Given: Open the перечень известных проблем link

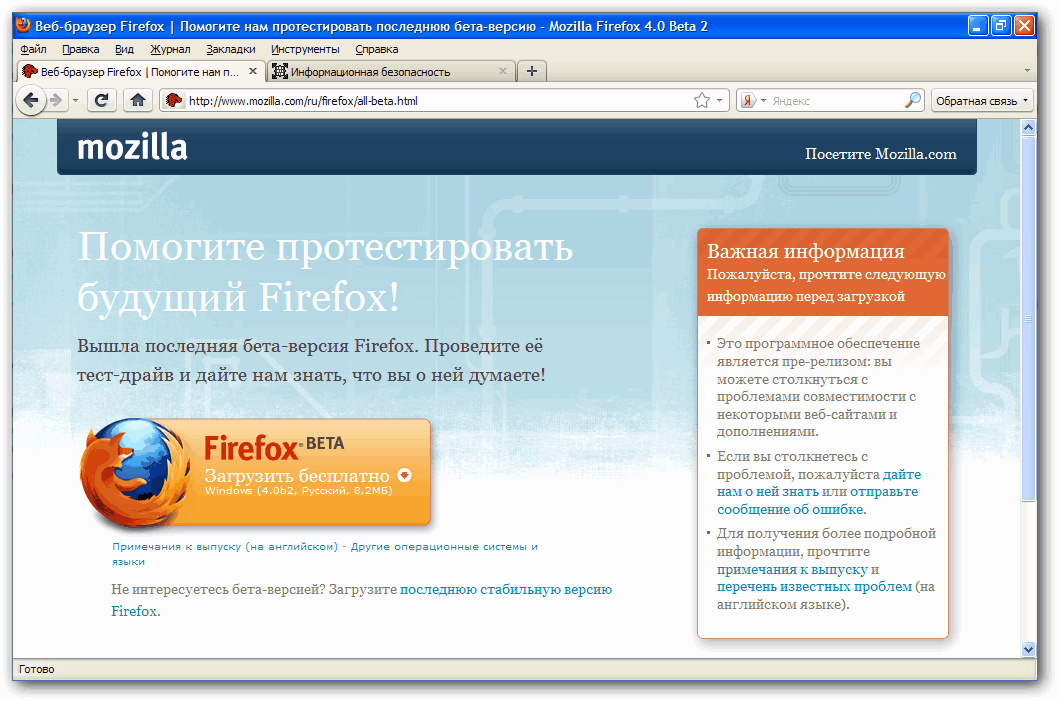Looking at the screenshot, I should pyautogui.click(x=814, y=586).
